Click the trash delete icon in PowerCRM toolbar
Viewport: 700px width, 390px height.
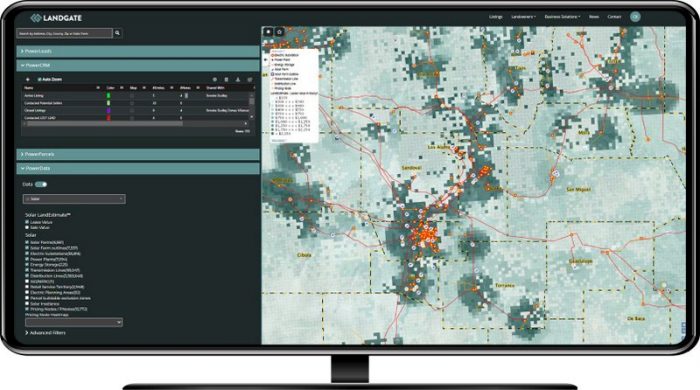226,79
